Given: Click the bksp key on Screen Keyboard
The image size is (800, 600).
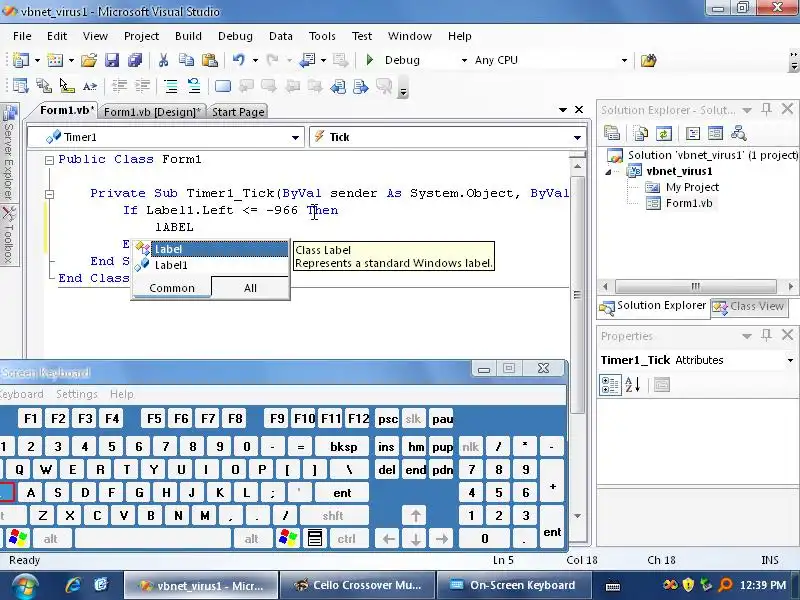Looking at the screenshot, I should (343, 447).
